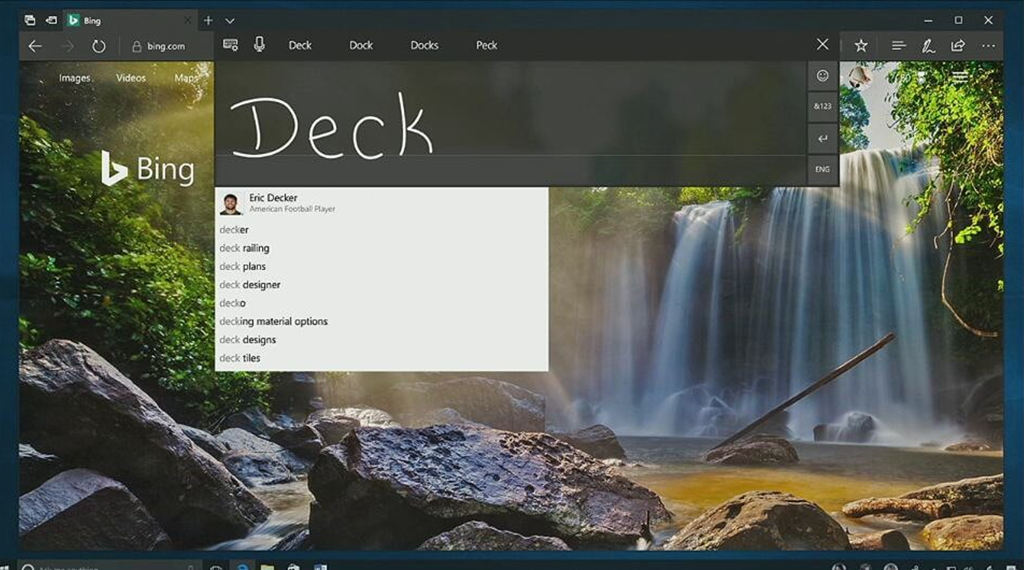This screenshot has width=1024, height=570.
Task: Click the bing.com address bar
Action: 165,46
